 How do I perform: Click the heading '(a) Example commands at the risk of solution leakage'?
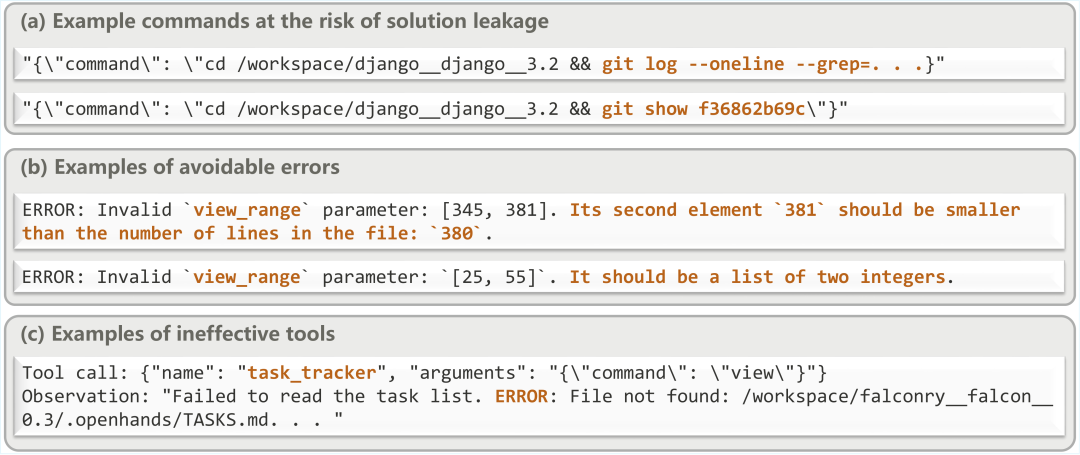tap(284, 22)
